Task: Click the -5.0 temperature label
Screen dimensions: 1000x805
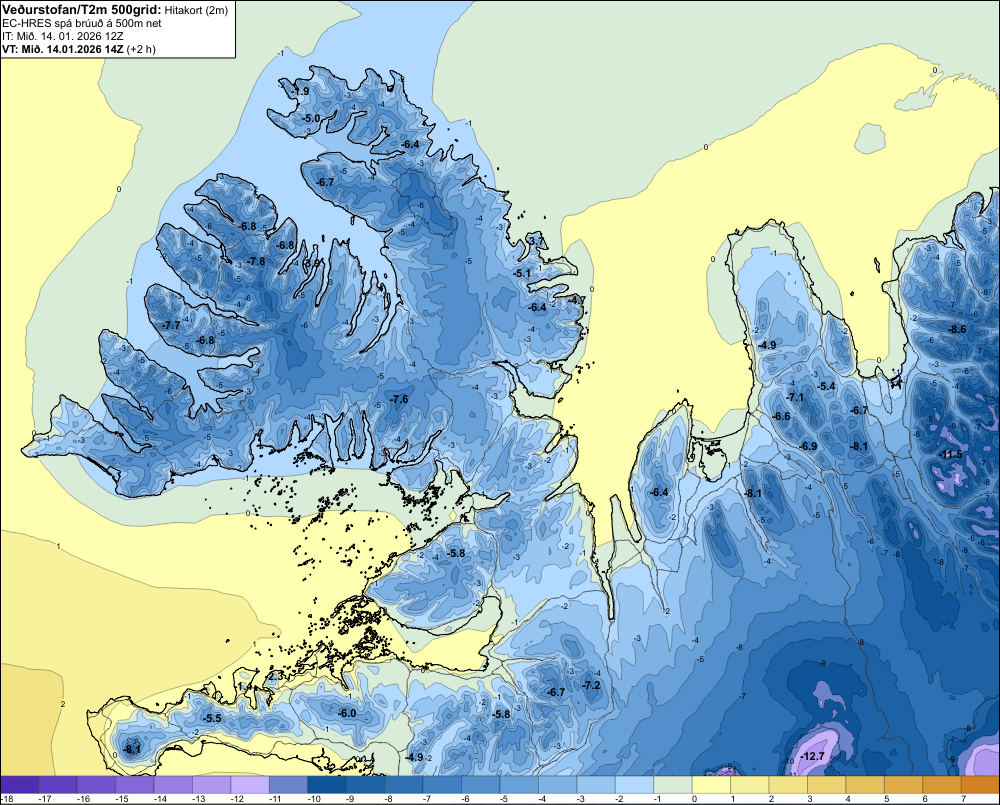Action: 311,118
